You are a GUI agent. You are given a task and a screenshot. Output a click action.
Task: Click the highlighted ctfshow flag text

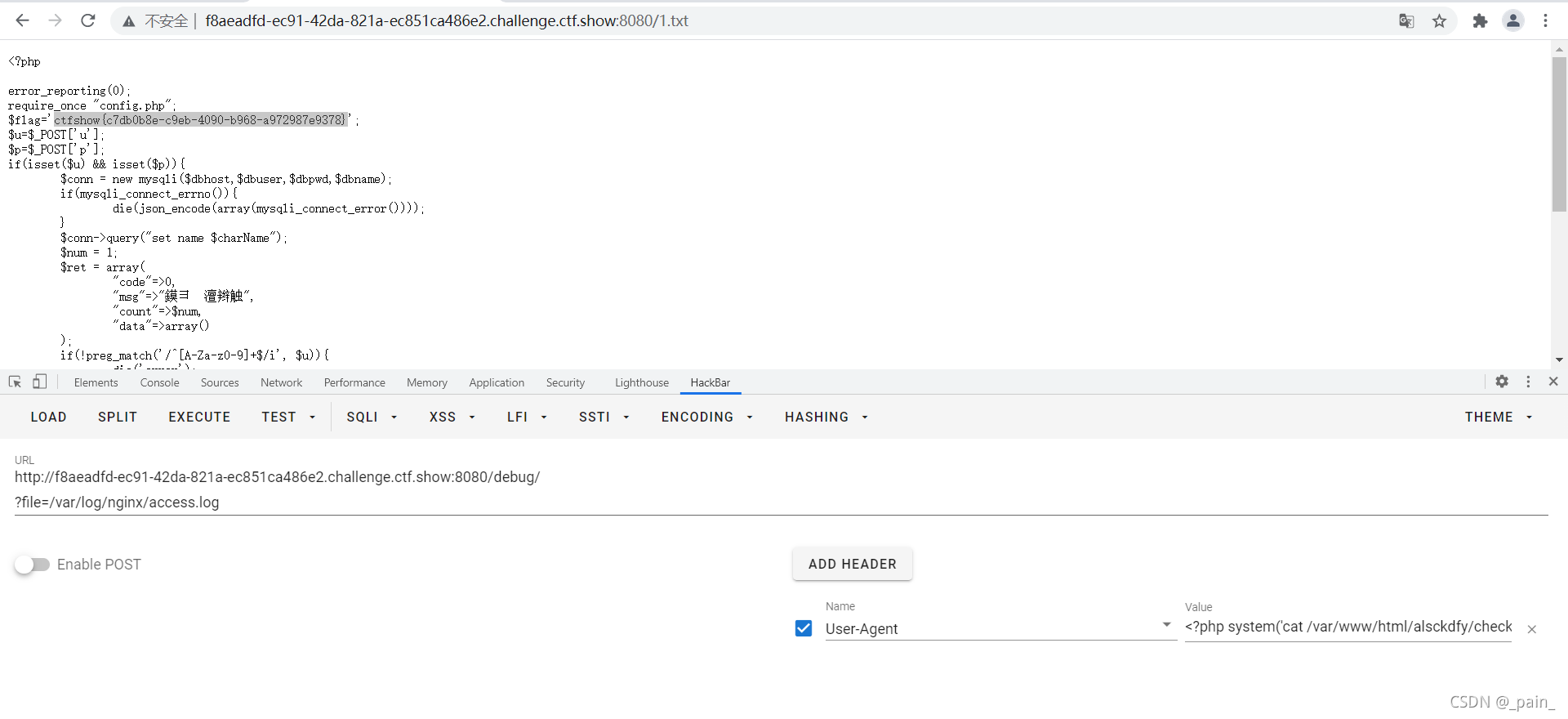click(201, 120)
